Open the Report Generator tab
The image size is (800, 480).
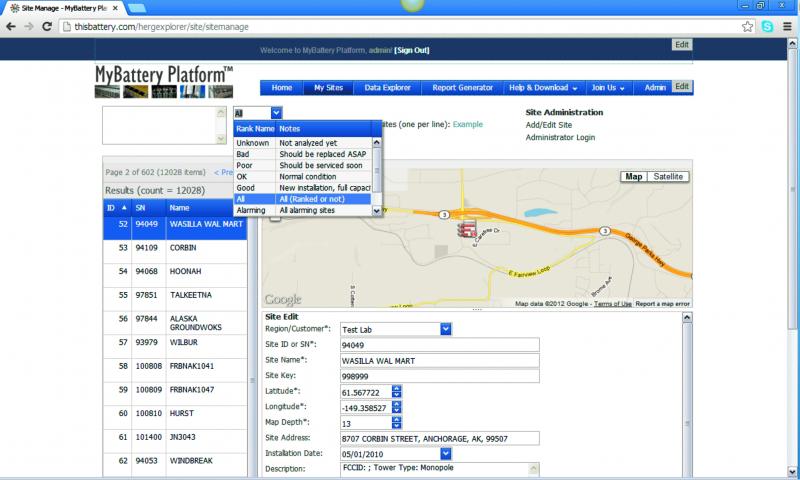[x=462, y=88]
